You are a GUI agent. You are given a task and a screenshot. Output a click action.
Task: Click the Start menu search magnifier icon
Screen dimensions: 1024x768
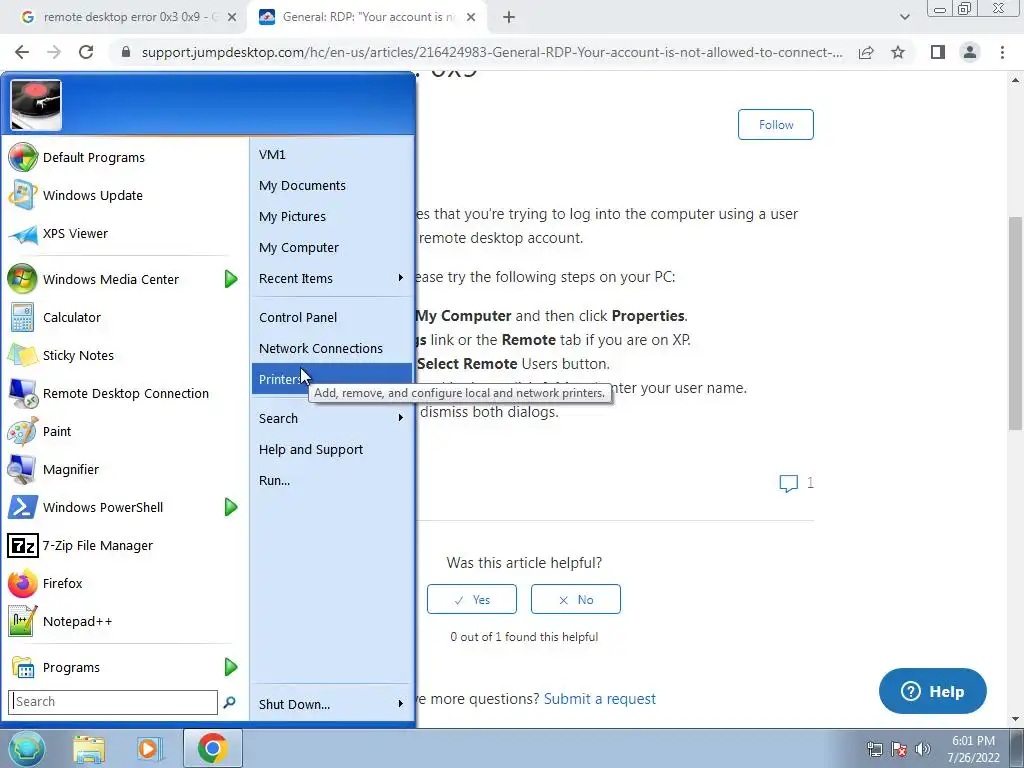coord(229,702)
